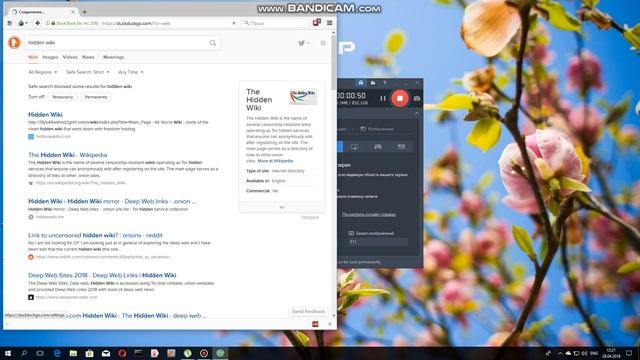
Task: Switch to the Videos results tab
Action: [x=70, y=57]
